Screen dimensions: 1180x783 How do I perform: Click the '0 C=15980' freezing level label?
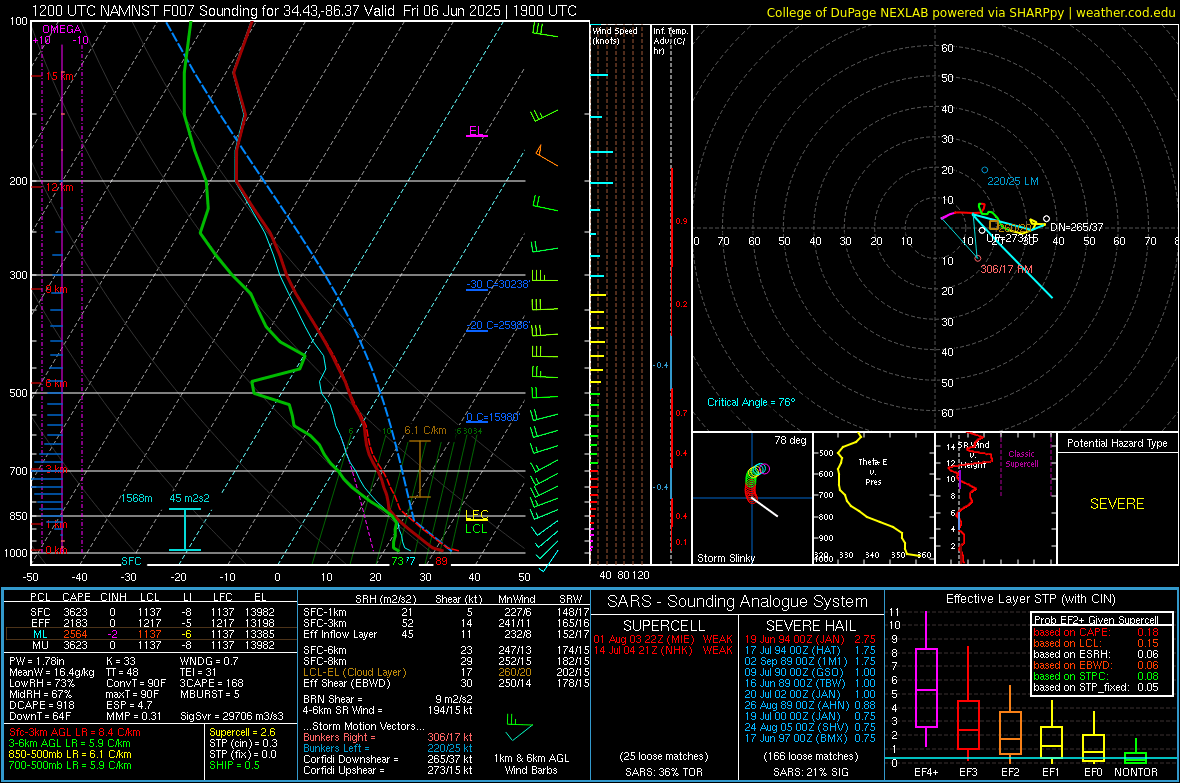492,417
